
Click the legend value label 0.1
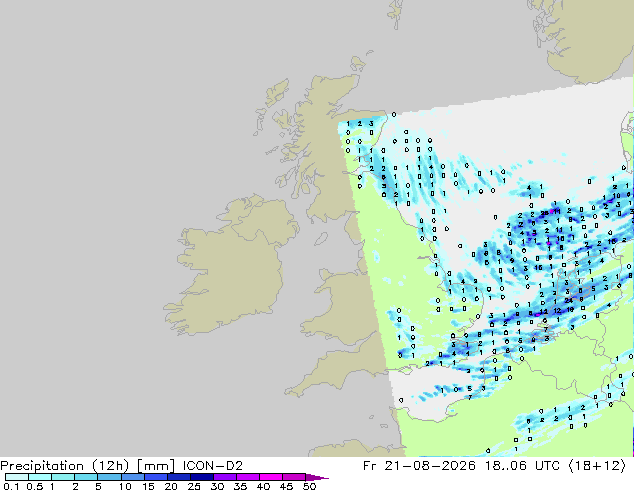click(11, 486)
